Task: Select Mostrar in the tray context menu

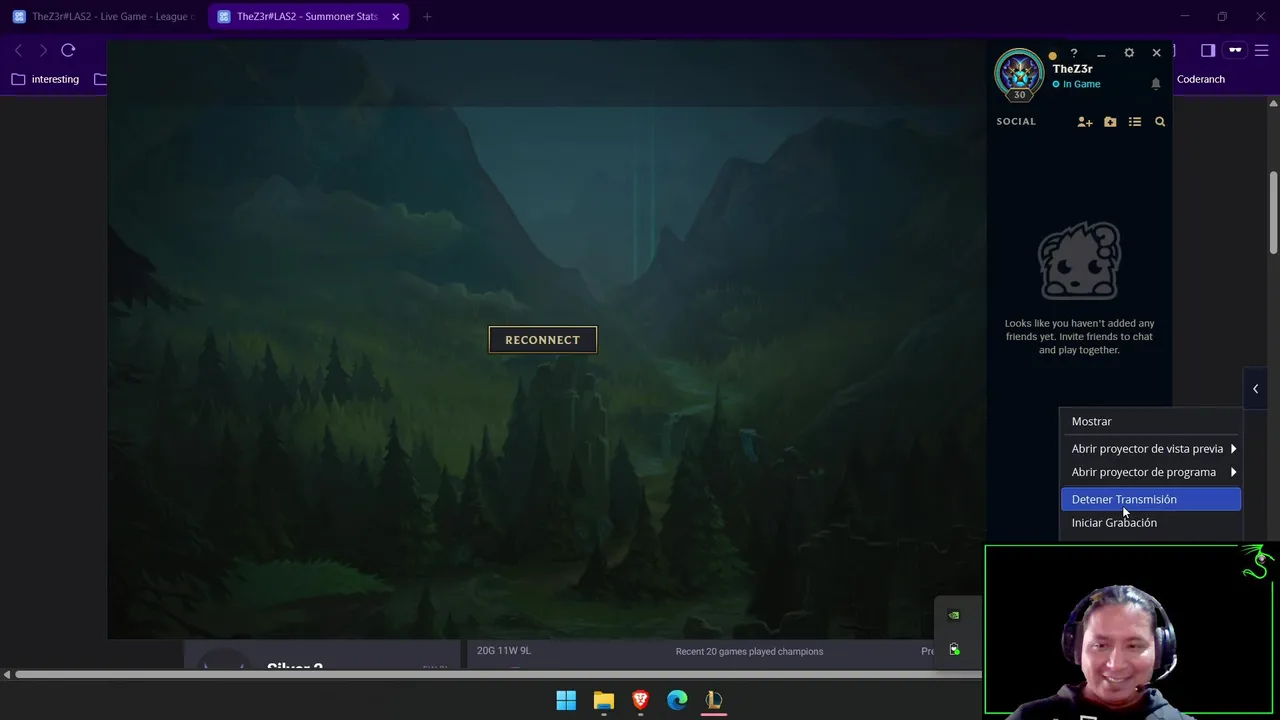Action: pyautogui.click(x=1150, y=421)
